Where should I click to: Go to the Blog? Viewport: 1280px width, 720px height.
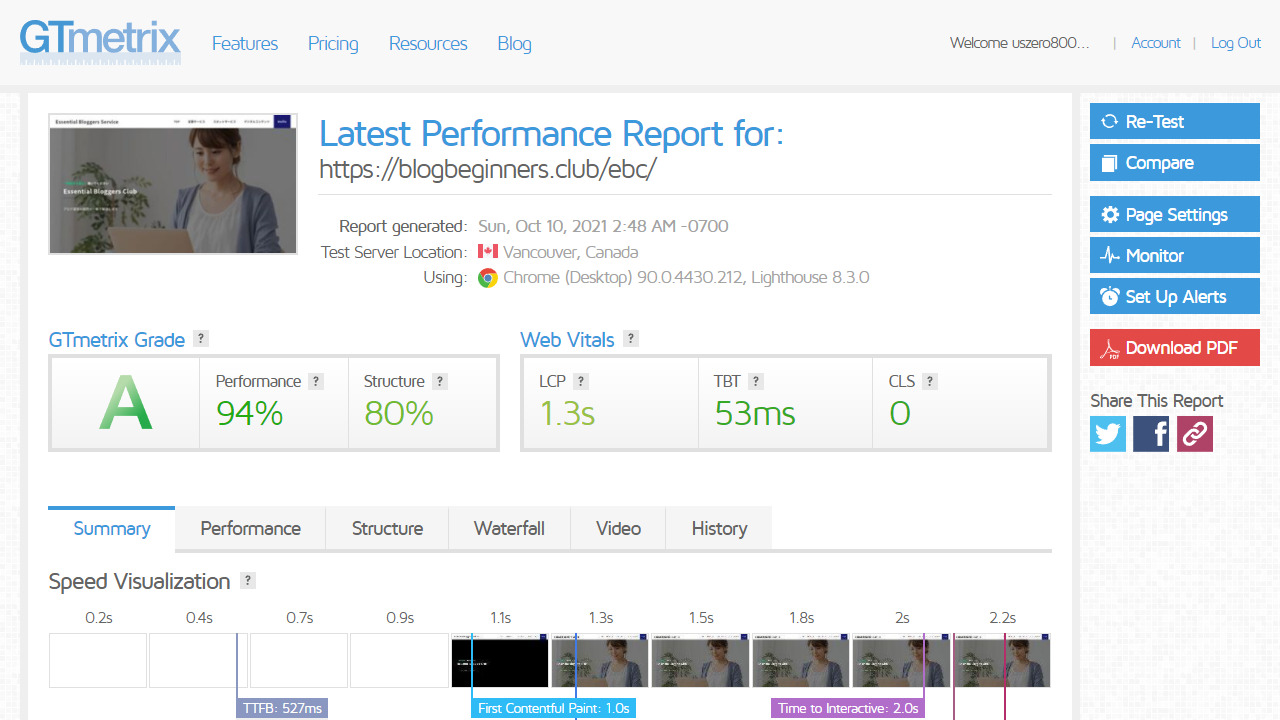point(514,43)
